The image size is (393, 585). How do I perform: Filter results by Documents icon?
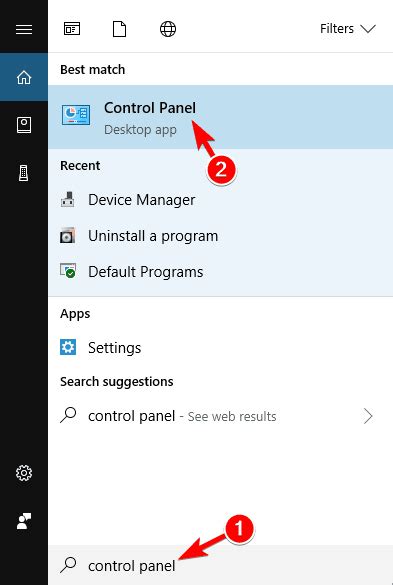point(119,29)
